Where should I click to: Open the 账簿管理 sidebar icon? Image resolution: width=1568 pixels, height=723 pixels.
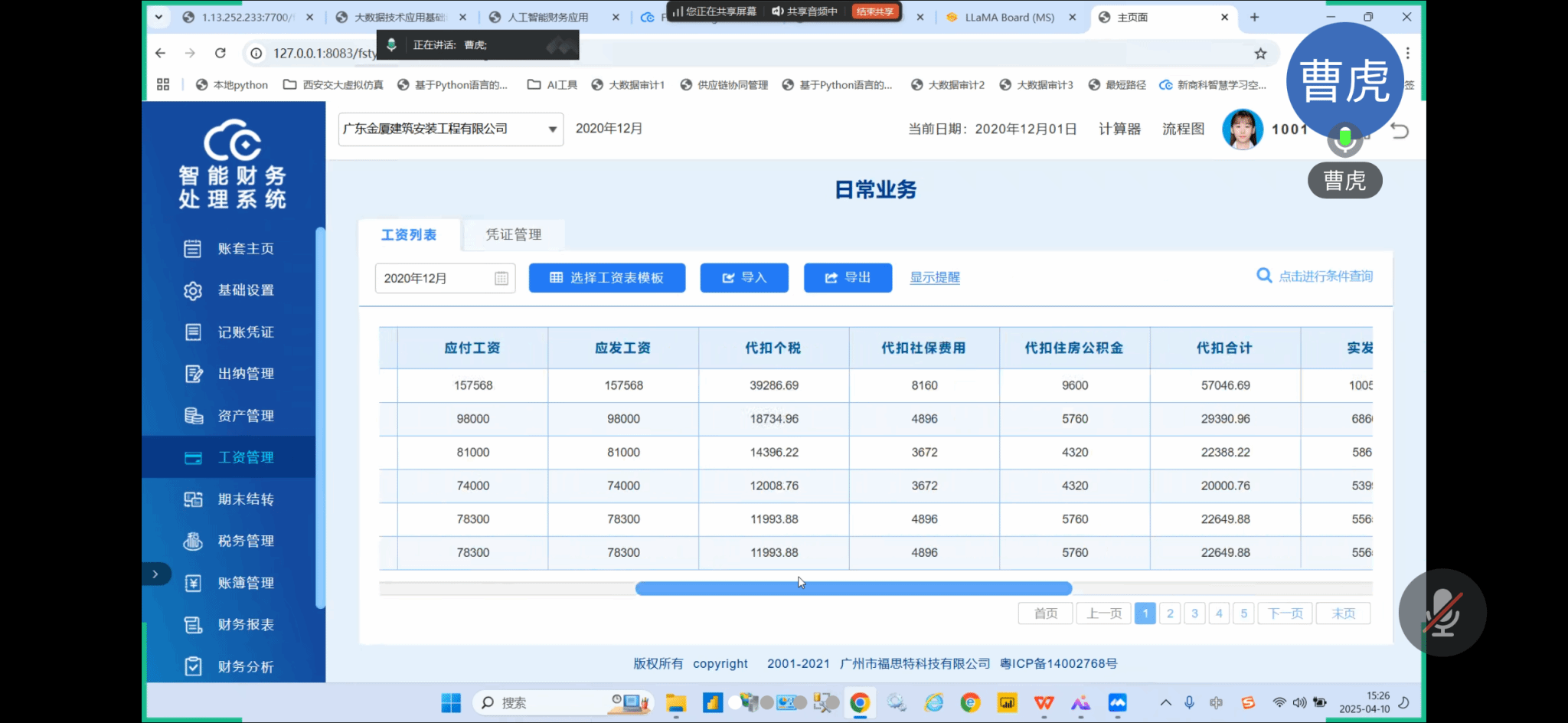[x=193, y=584]
